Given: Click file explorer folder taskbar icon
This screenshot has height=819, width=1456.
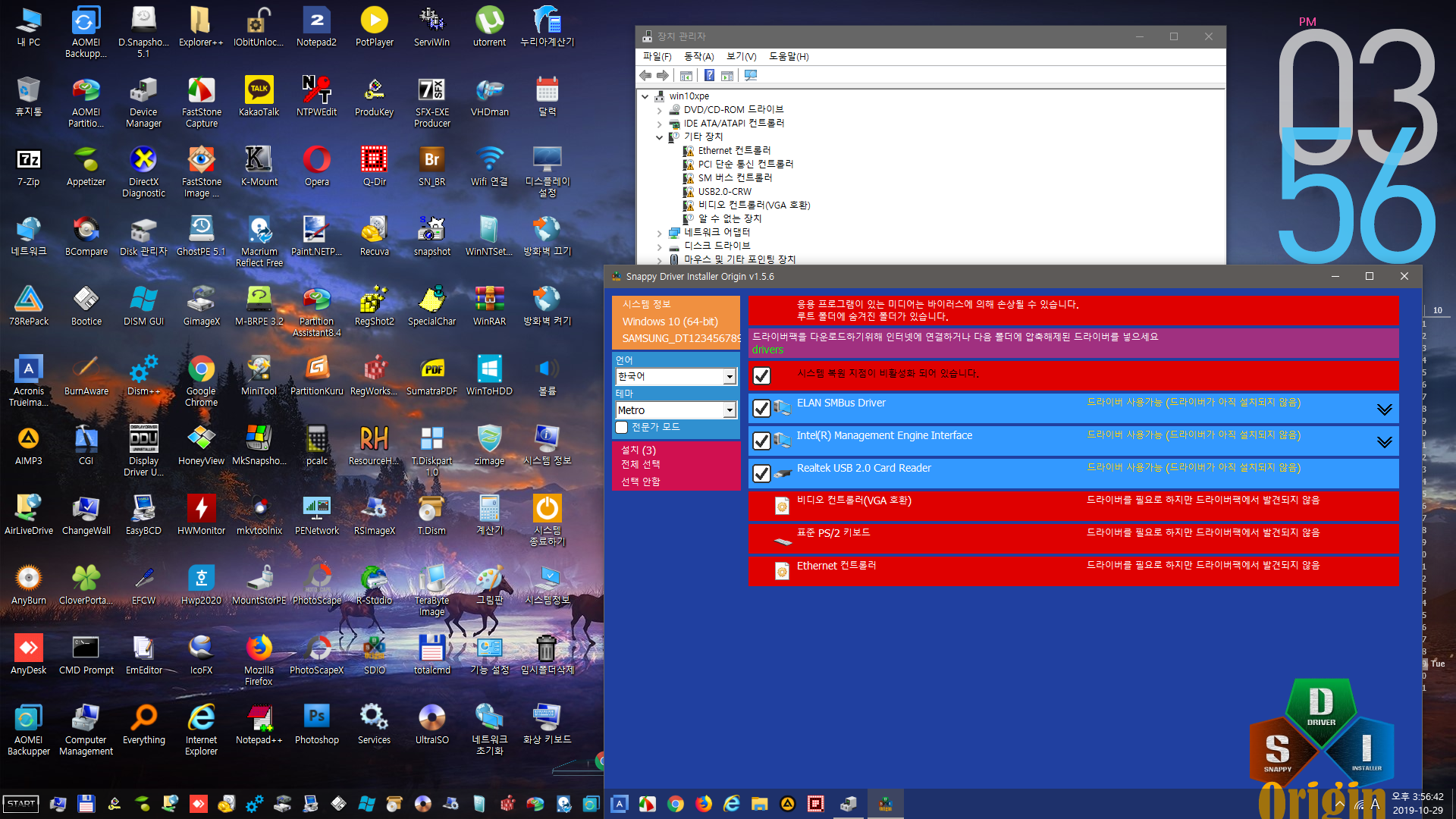Looking at the screenshot, I should (x=760, y=804).
